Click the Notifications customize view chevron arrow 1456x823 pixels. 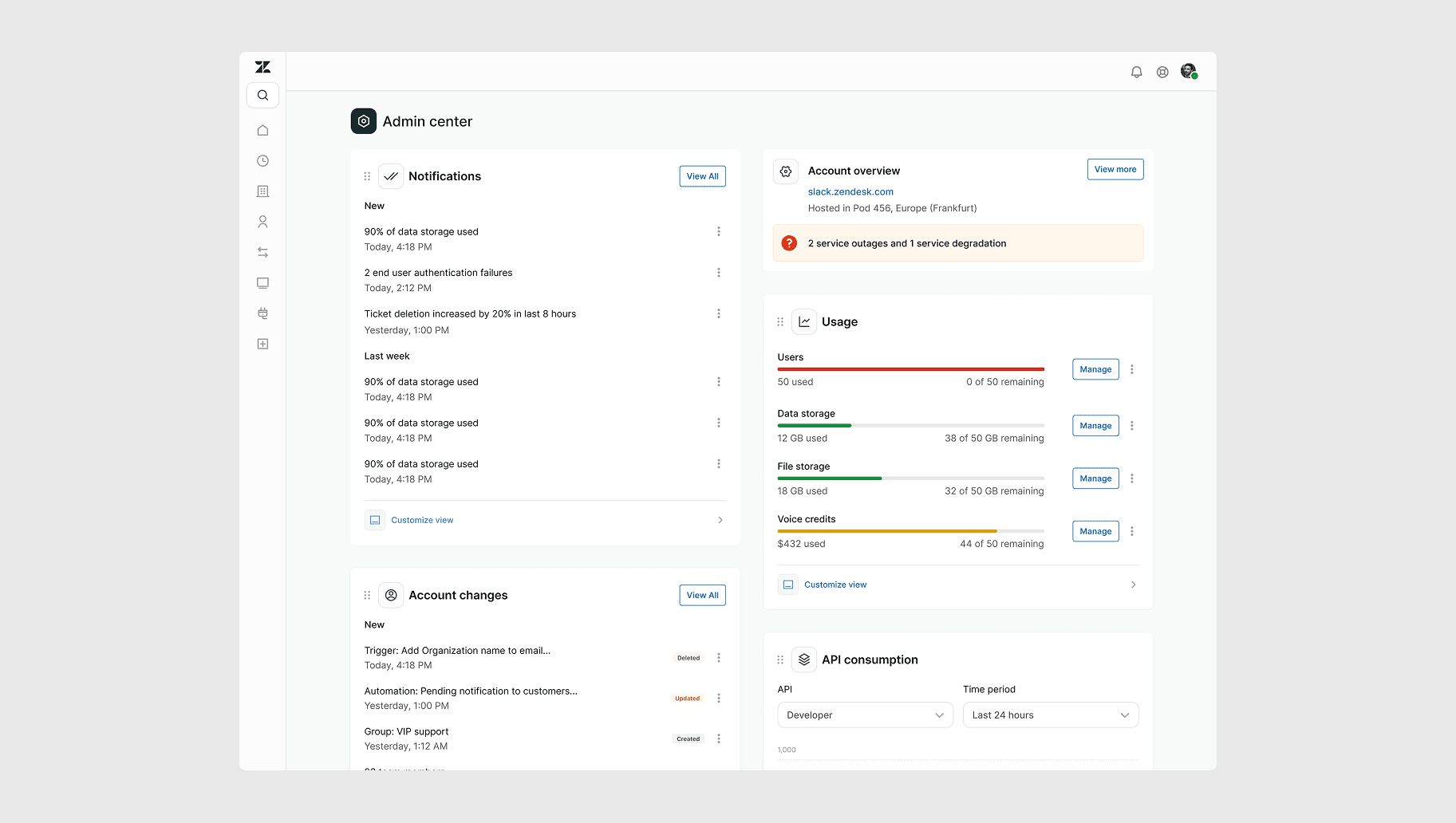coord(720,520)
